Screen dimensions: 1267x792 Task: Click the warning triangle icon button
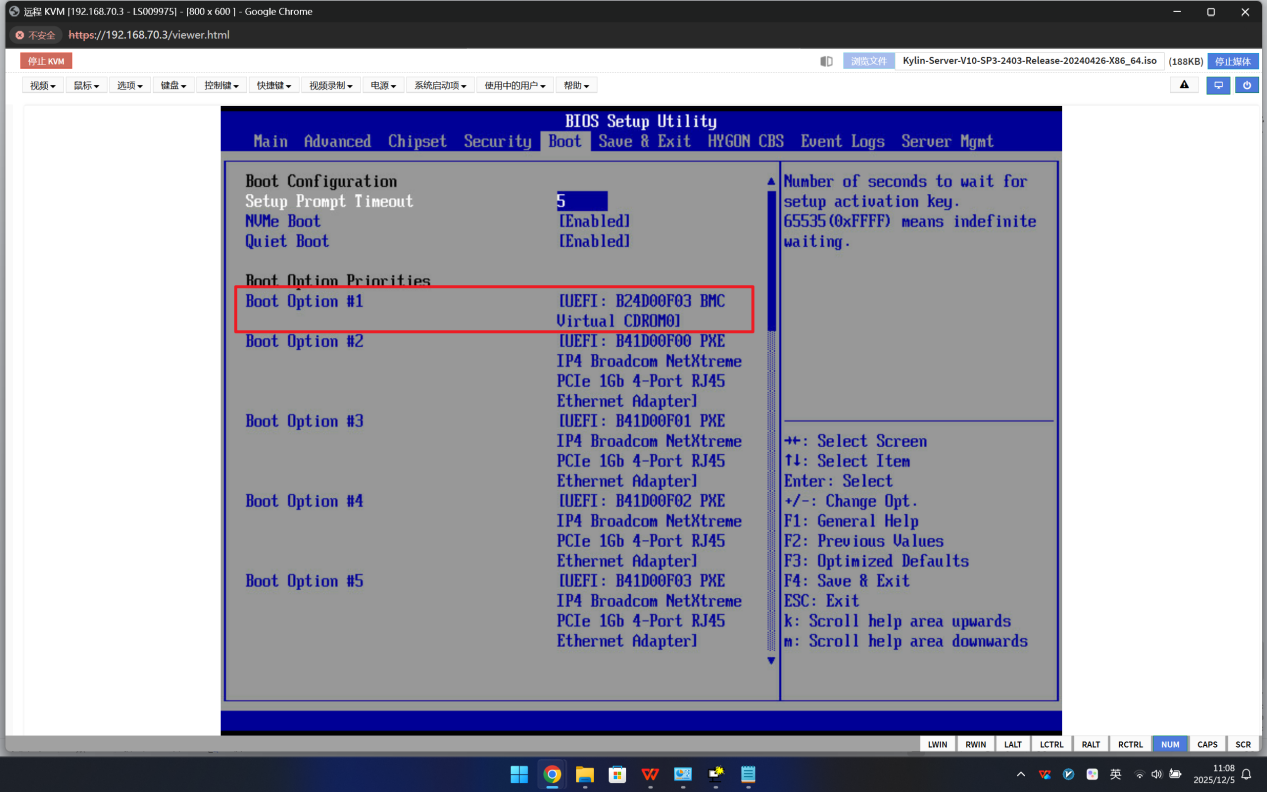coord(1184,85)
